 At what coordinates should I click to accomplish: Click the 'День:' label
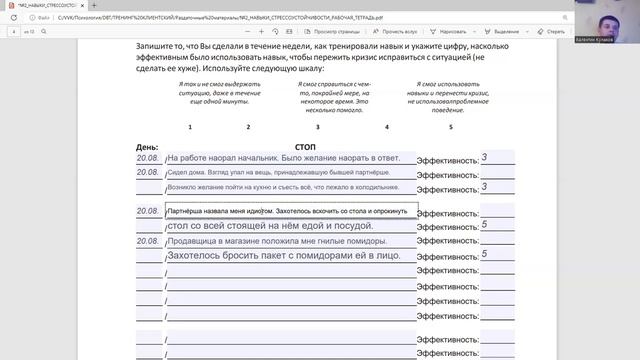pyautogui.click(x=147, y=147)
